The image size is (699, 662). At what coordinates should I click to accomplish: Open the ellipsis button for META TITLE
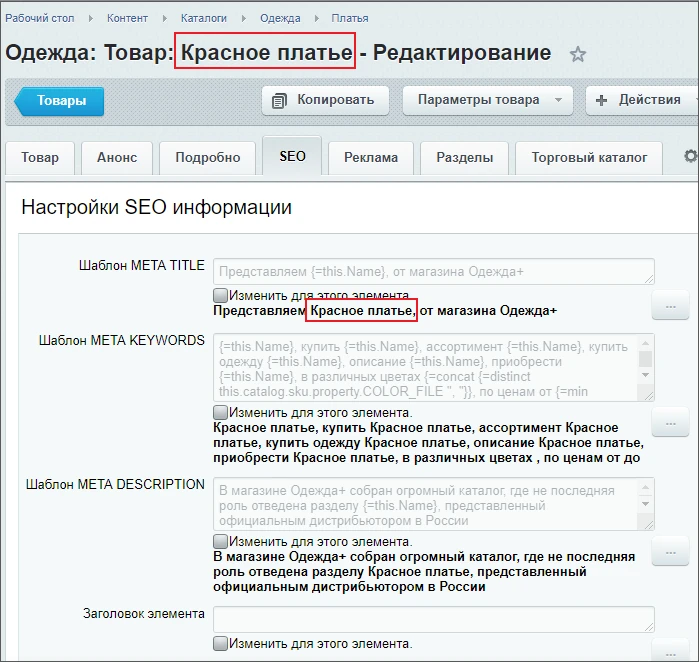(670, 306)
